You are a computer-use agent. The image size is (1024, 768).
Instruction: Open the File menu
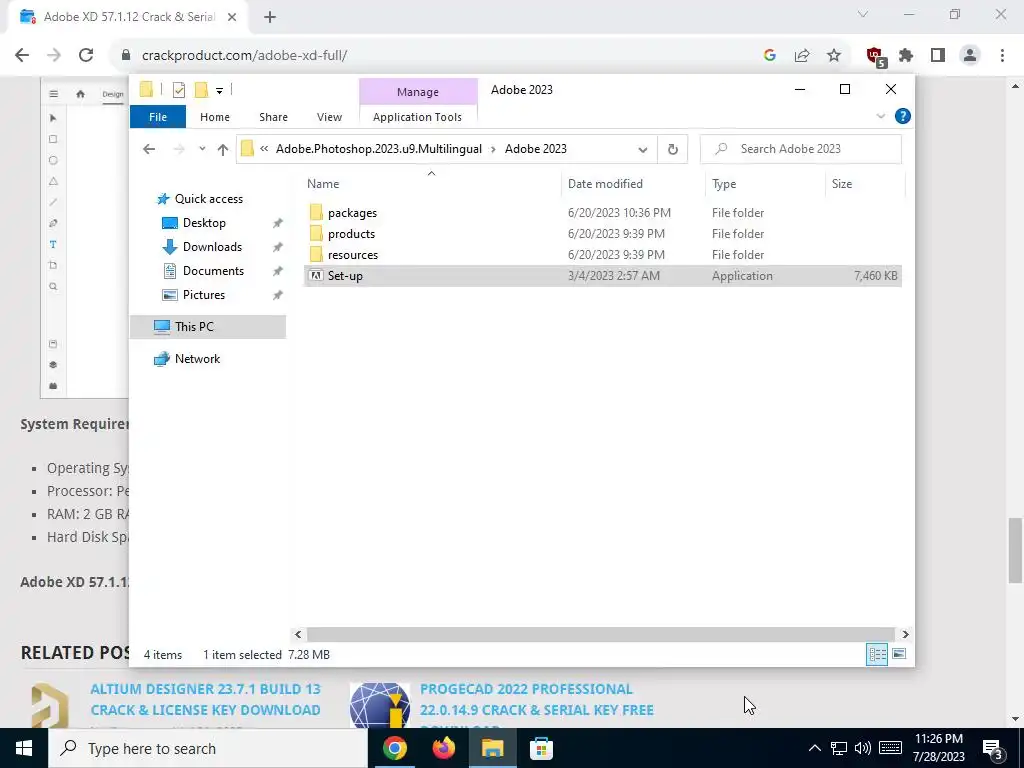tap(158, 117)
